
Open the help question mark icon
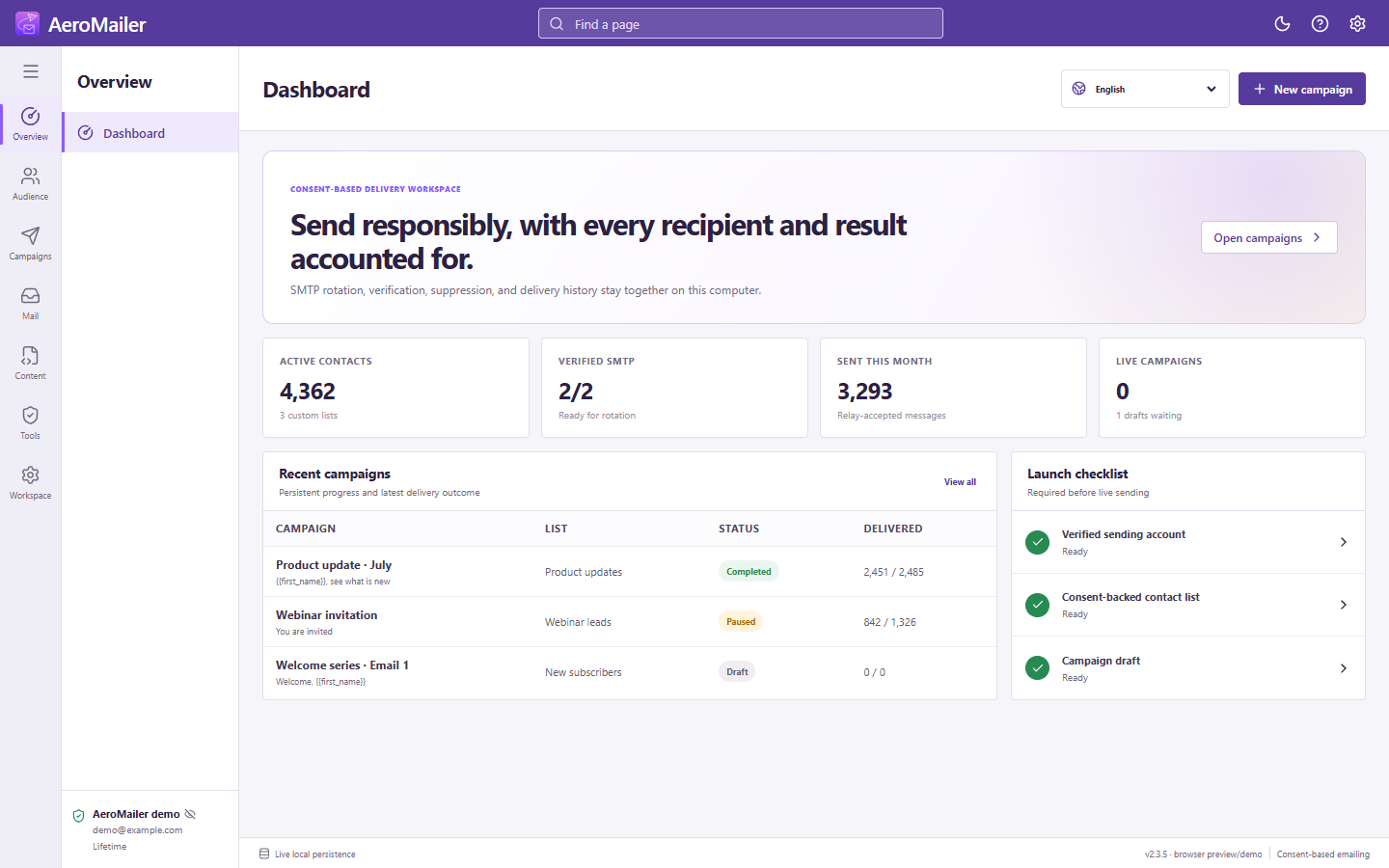point(1320,24)
